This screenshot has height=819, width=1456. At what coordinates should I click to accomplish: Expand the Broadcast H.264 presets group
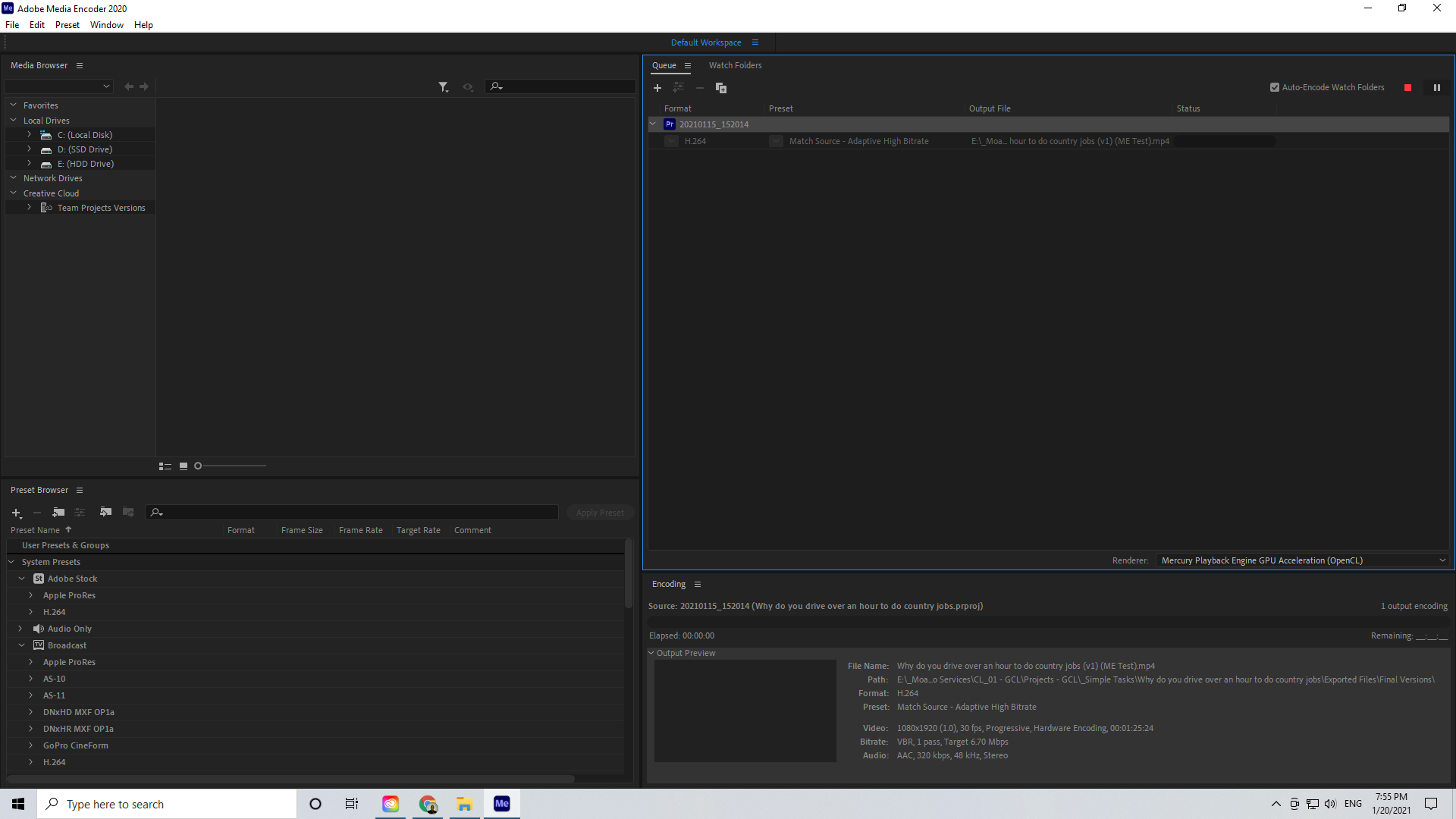pyautogui.click(x=30, y=762)
